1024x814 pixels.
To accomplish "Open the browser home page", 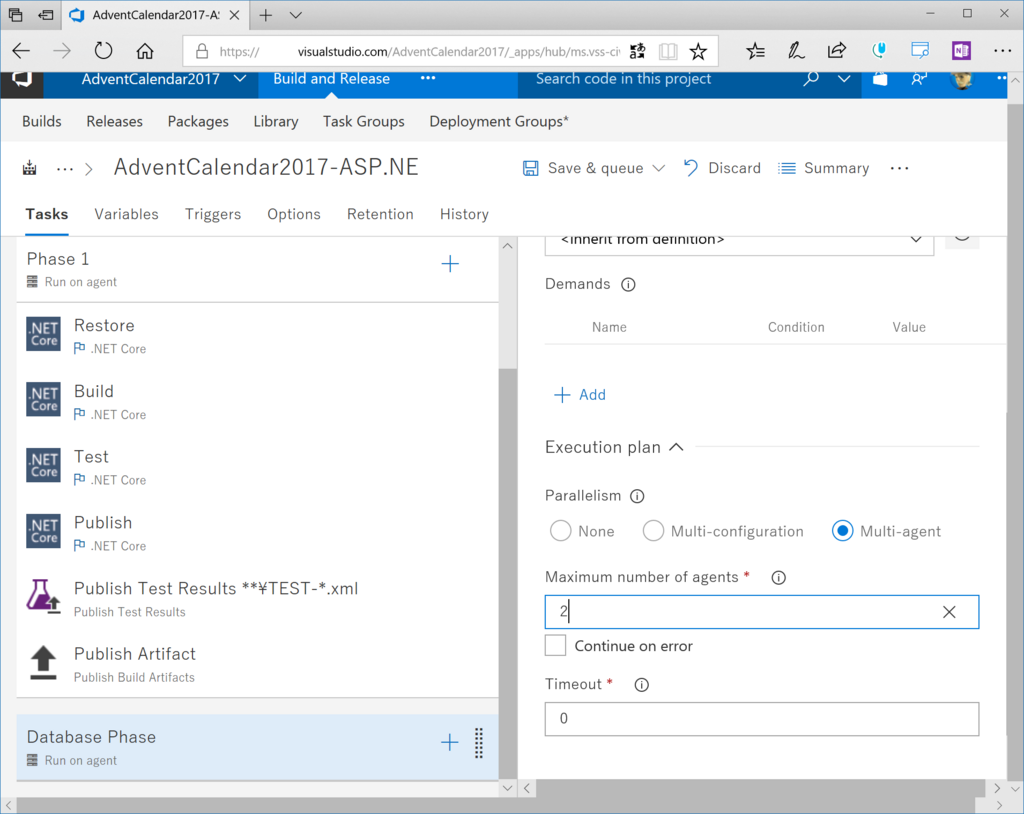I will point(145,51).
